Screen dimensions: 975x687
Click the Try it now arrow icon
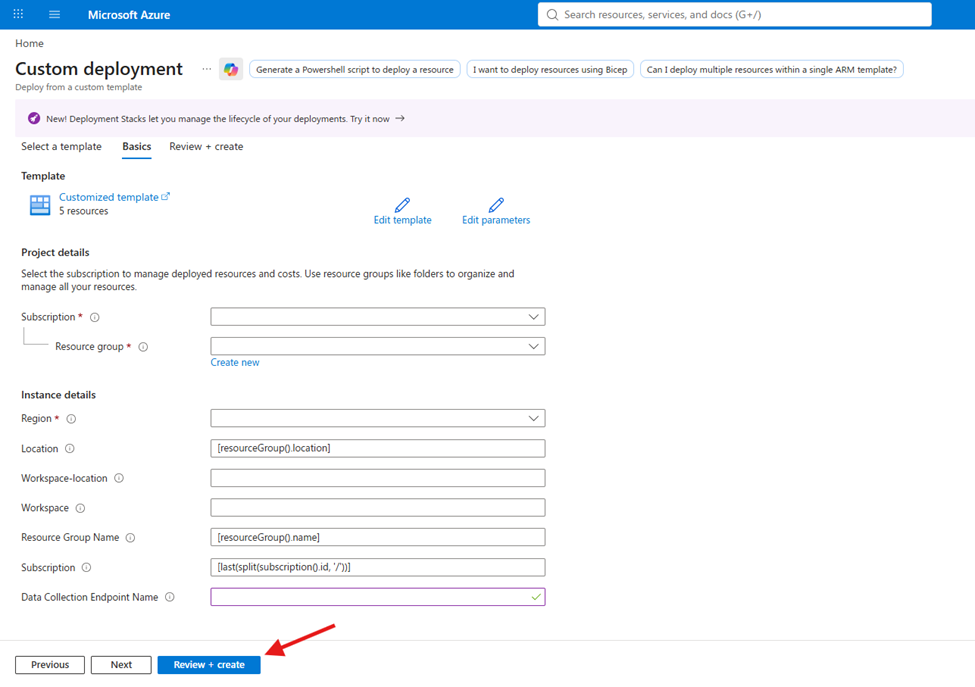pyautogui.click(x=400, y=118)
